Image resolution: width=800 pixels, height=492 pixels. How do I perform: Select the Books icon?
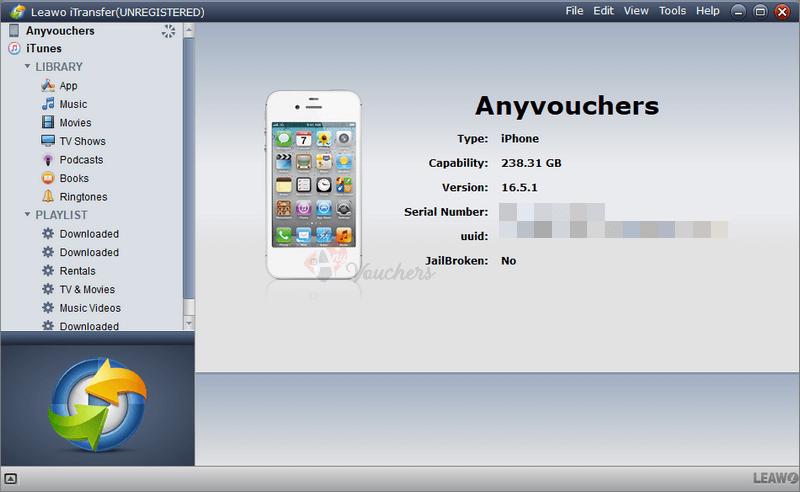tap(48, 178)
